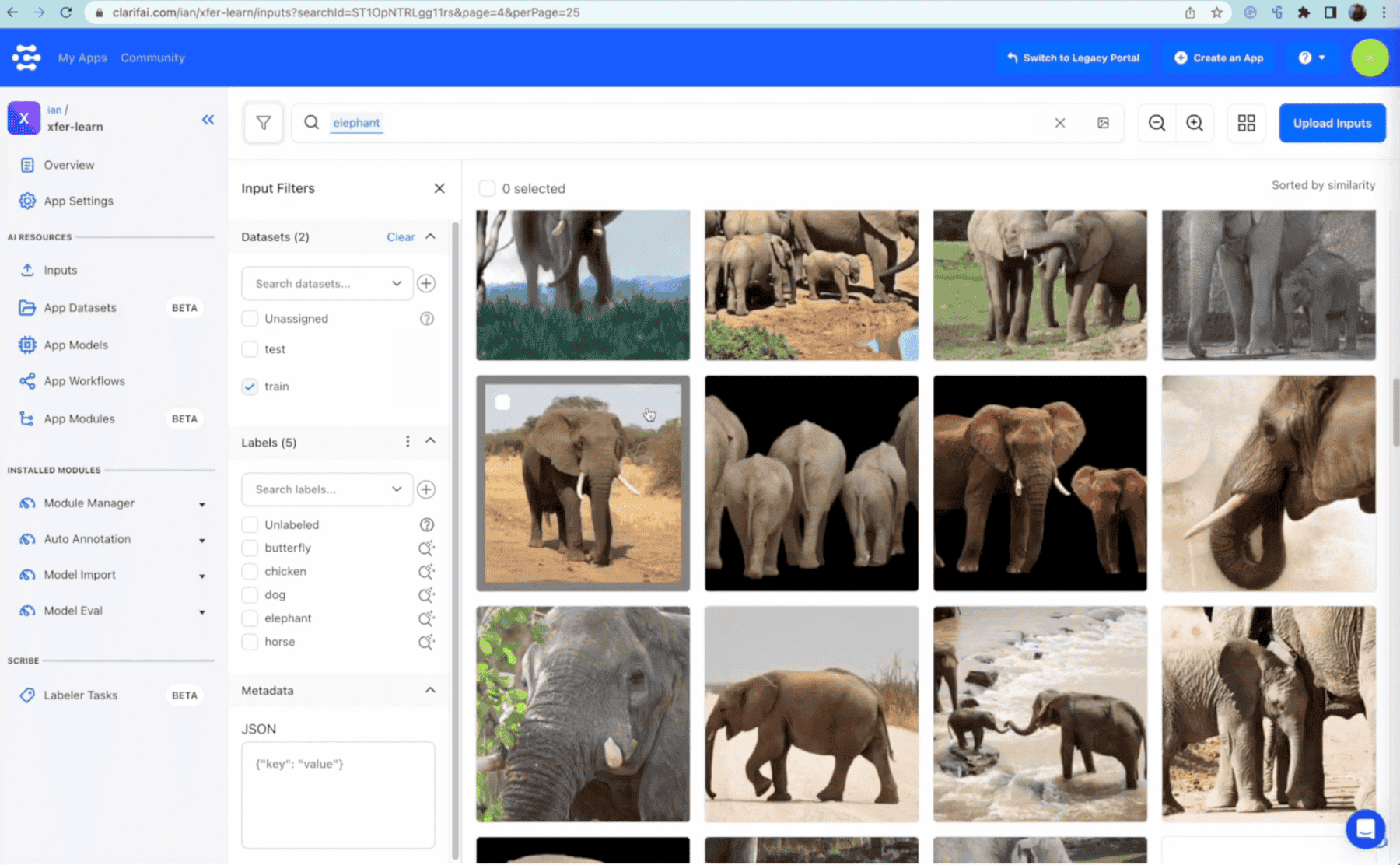Viewport: 1400px width, 865px height.
Task: Go to the Community tab
Action: [x=152, y=58]
